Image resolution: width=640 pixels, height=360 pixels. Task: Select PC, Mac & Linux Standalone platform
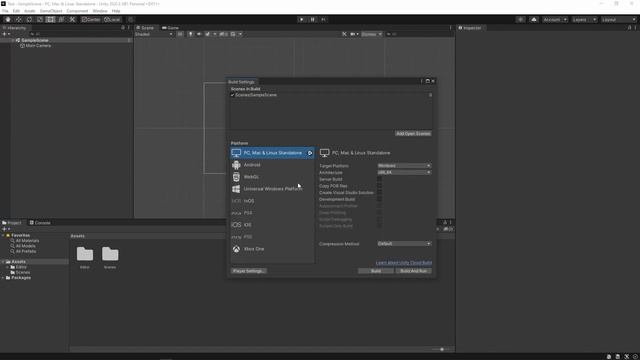click(x=272, y=153)
